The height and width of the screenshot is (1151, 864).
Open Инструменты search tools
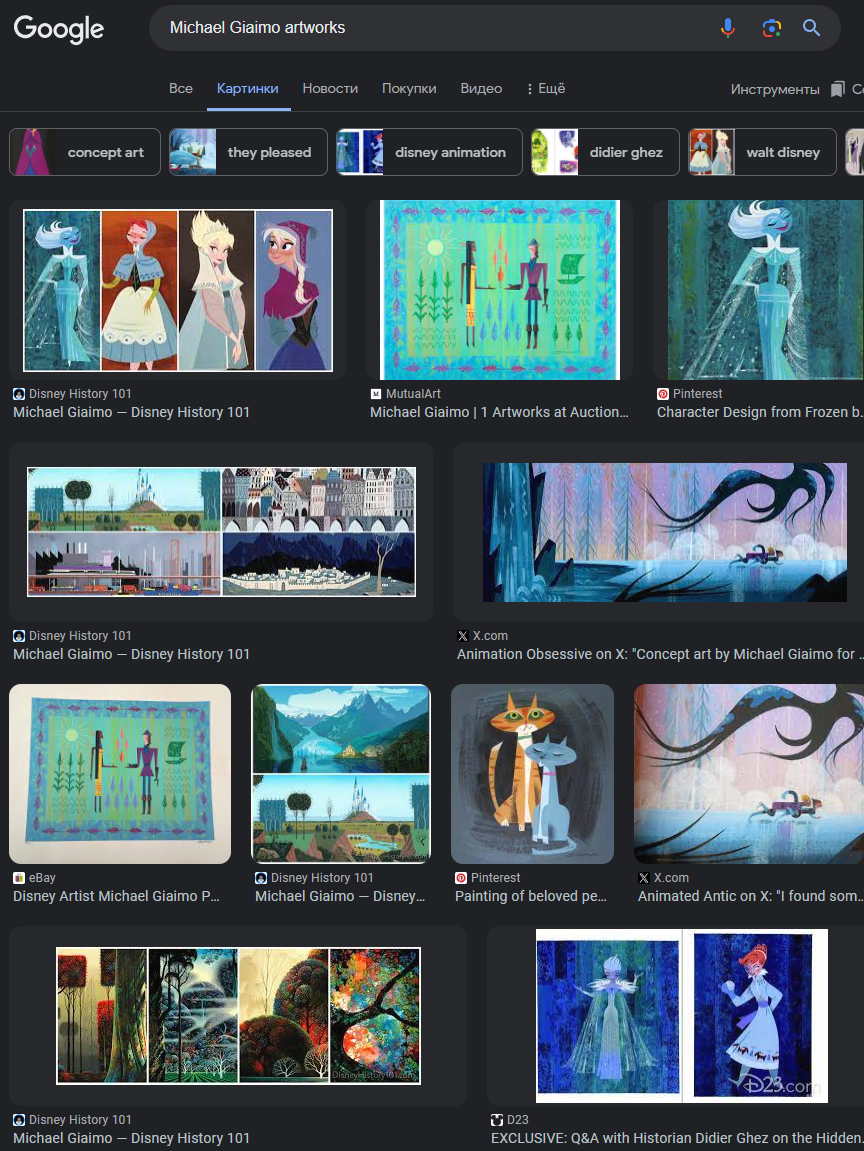(x=775, y=90)
